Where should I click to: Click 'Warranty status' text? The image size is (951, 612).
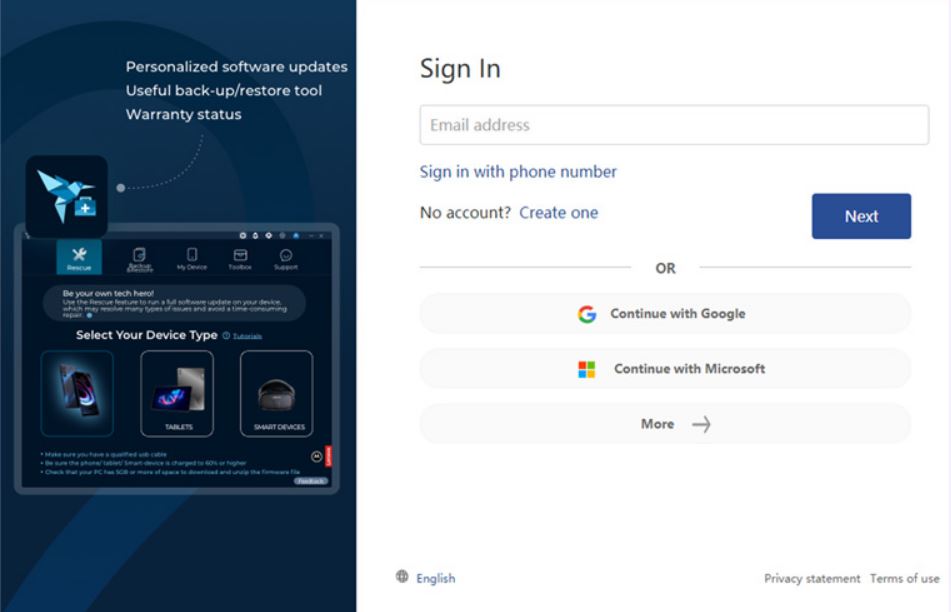pos(183,114)
